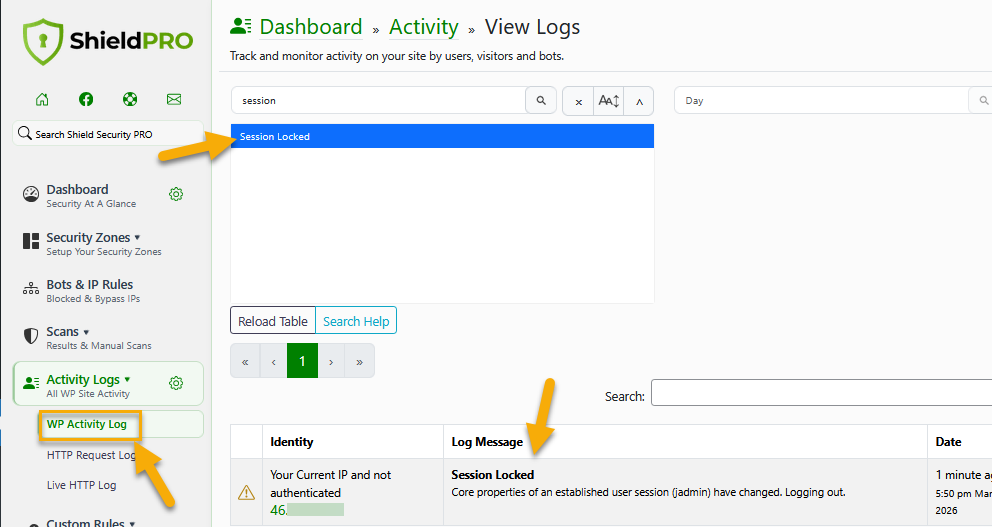
Task: Click the breadcrumb user-list icon
Action: tap(240, 26)
